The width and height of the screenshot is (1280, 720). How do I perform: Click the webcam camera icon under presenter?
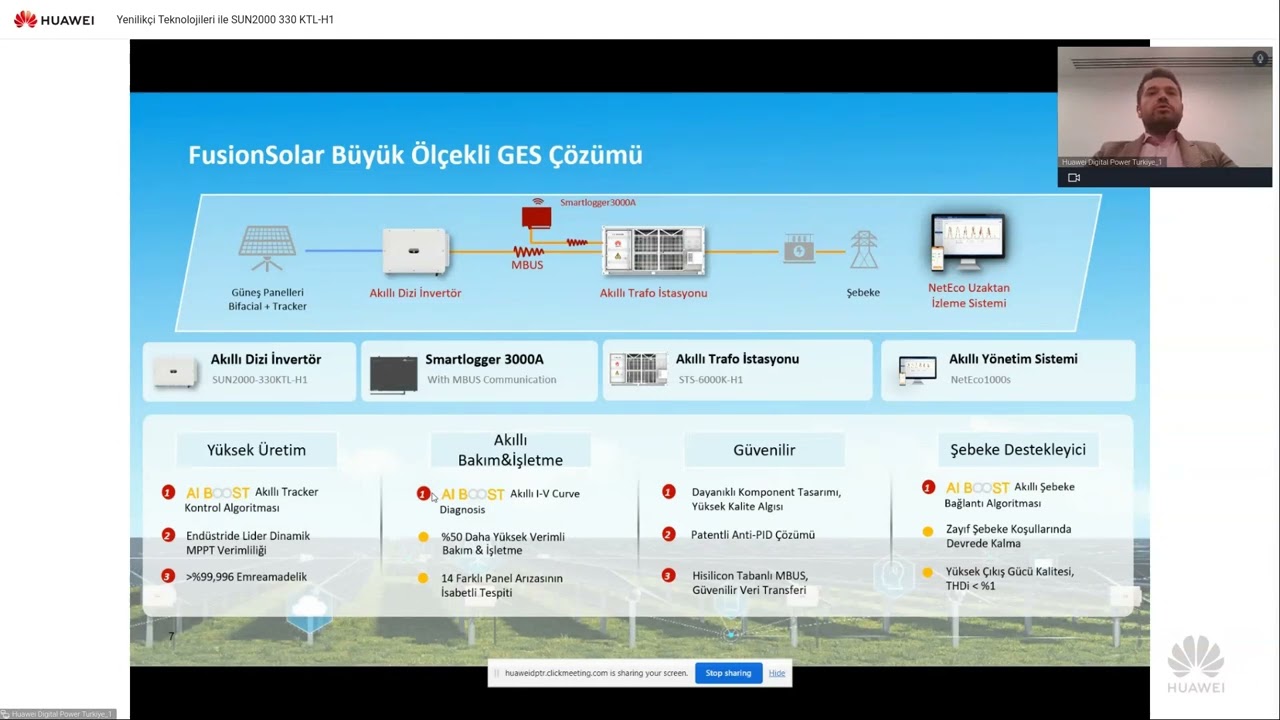pos(1074,178)
